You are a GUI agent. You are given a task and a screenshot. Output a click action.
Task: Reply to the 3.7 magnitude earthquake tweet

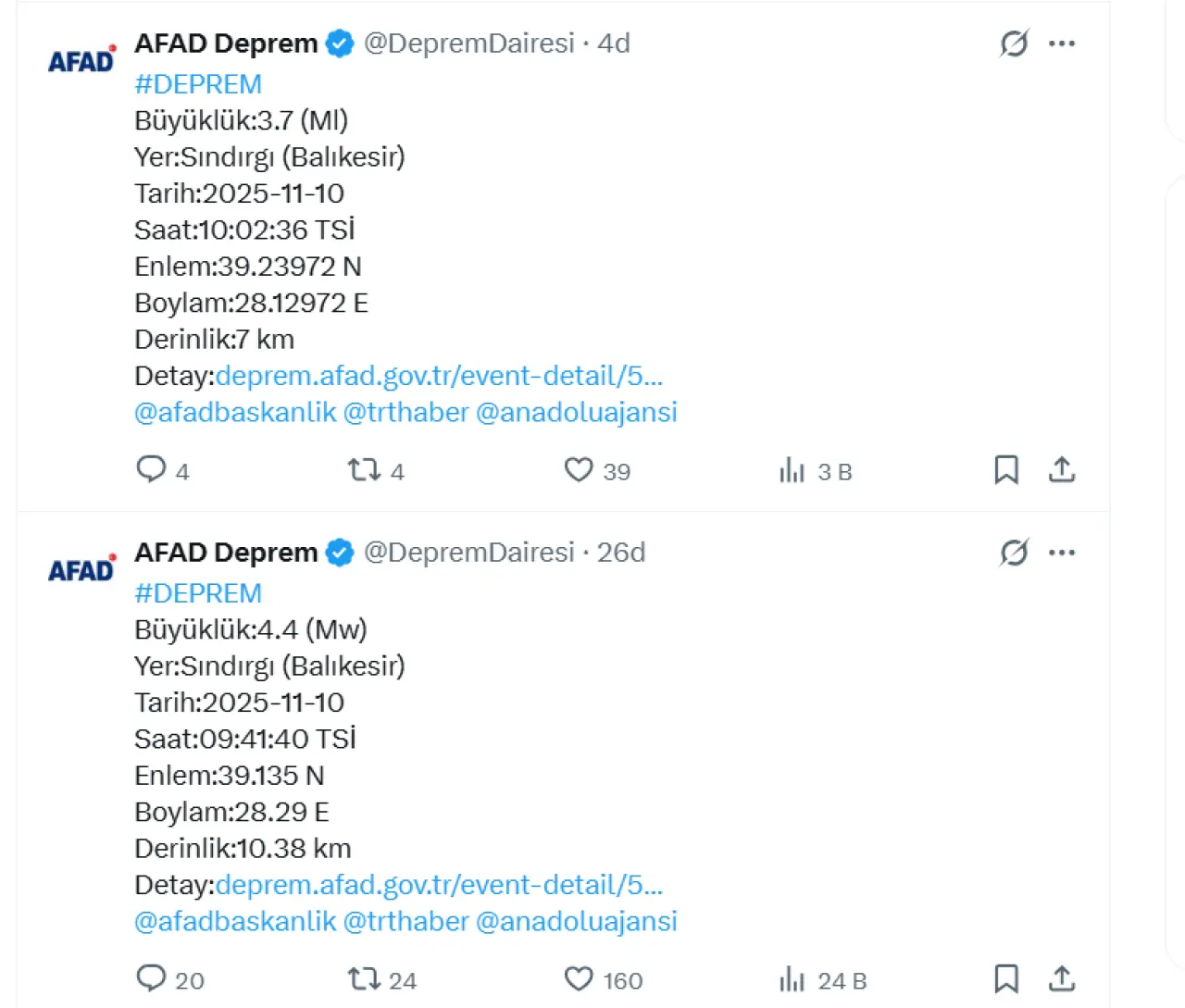151,470
